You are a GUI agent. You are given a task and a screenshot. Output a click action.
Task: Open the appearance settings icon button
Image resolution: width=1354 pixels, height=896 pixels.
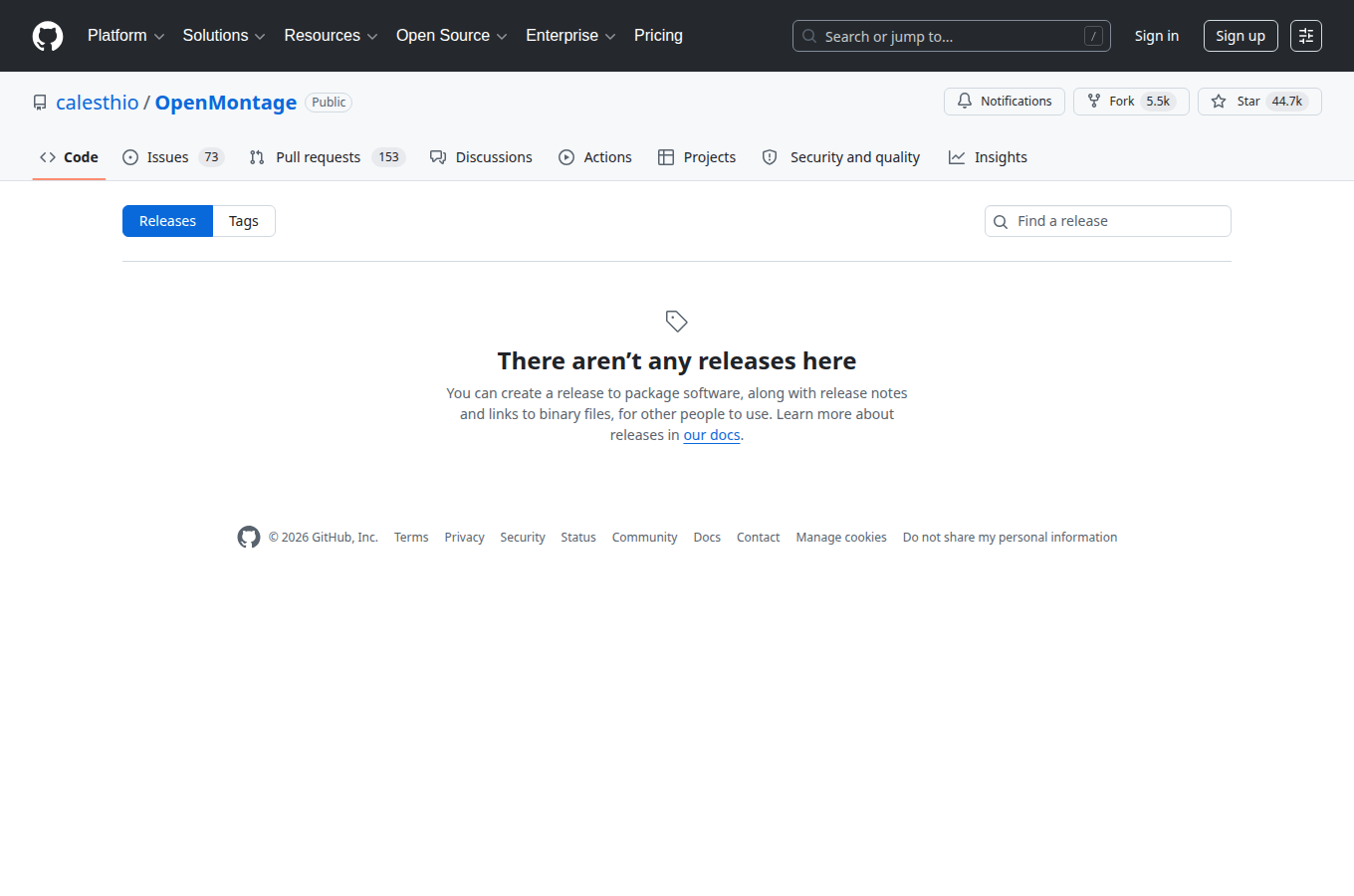point(1306,36)
